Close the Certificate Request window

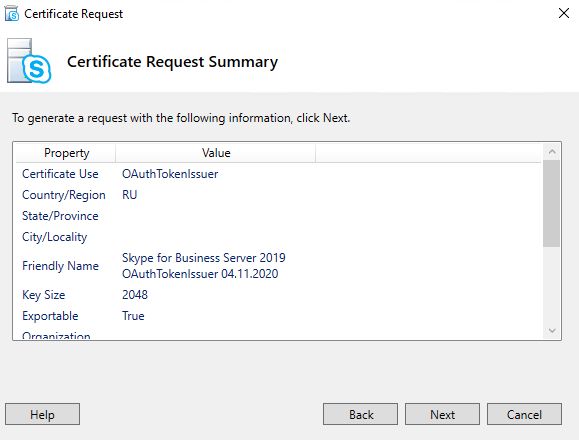point(563,13)
